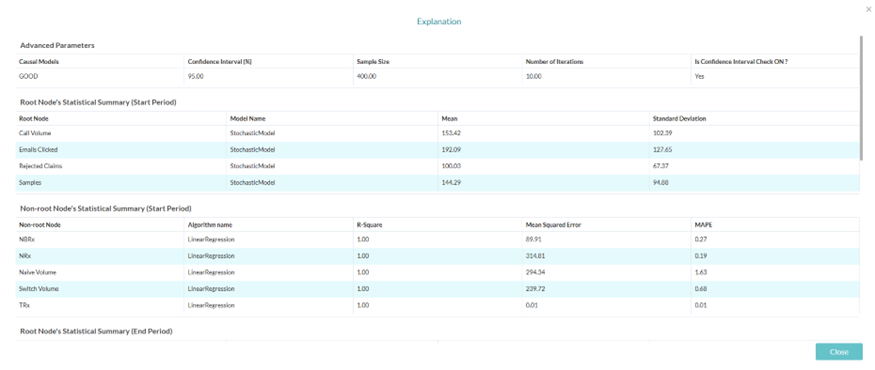
Task: Click the dialog's vertical scrollbar
Action: pos(862,98)
